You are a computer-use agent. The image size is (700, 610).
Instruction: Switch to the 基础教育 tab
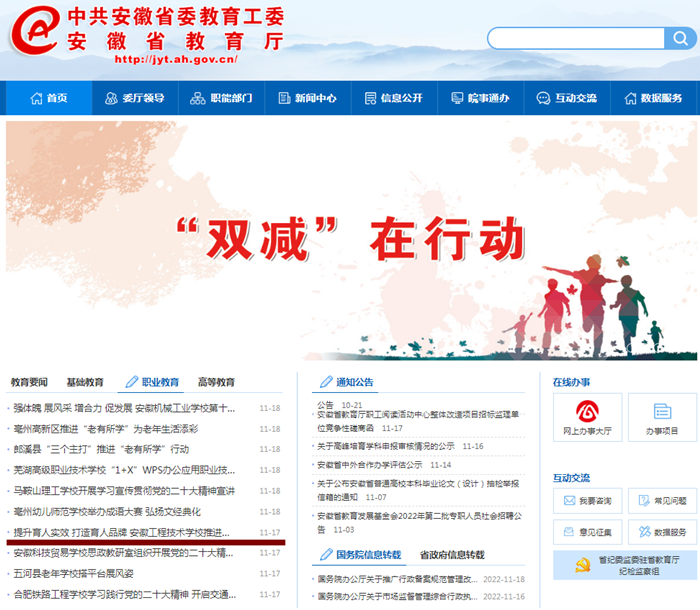click(85, 382)
